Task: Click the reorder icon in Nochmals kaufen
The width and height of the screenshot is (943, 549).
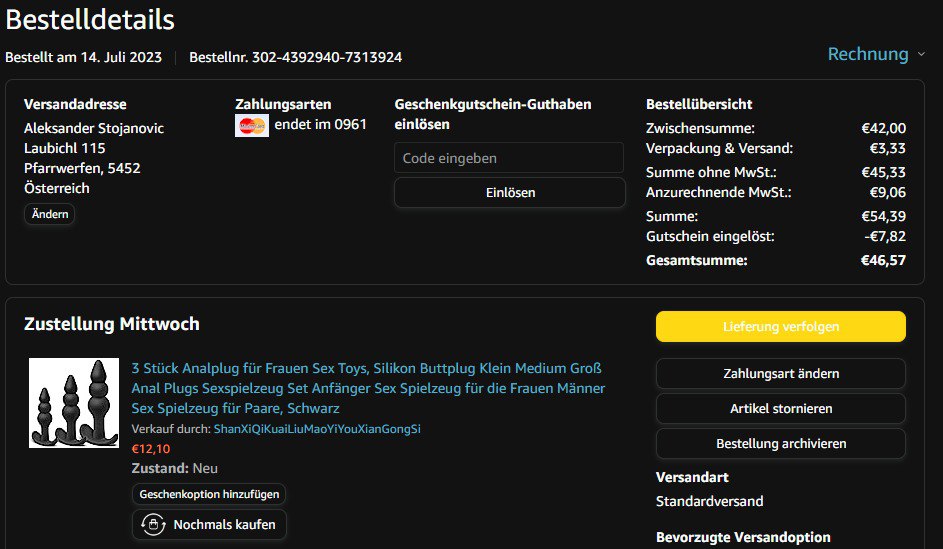Action: tap(153, 524)
